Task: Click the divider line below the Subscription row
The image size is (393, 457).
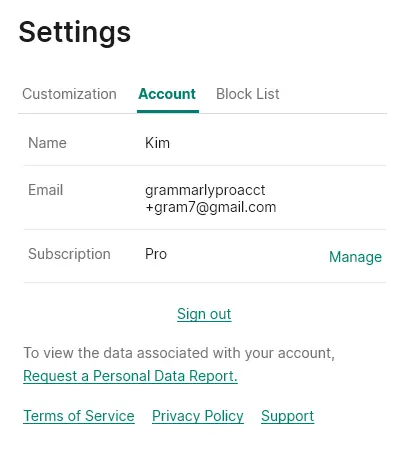Action: coord(204,283)
